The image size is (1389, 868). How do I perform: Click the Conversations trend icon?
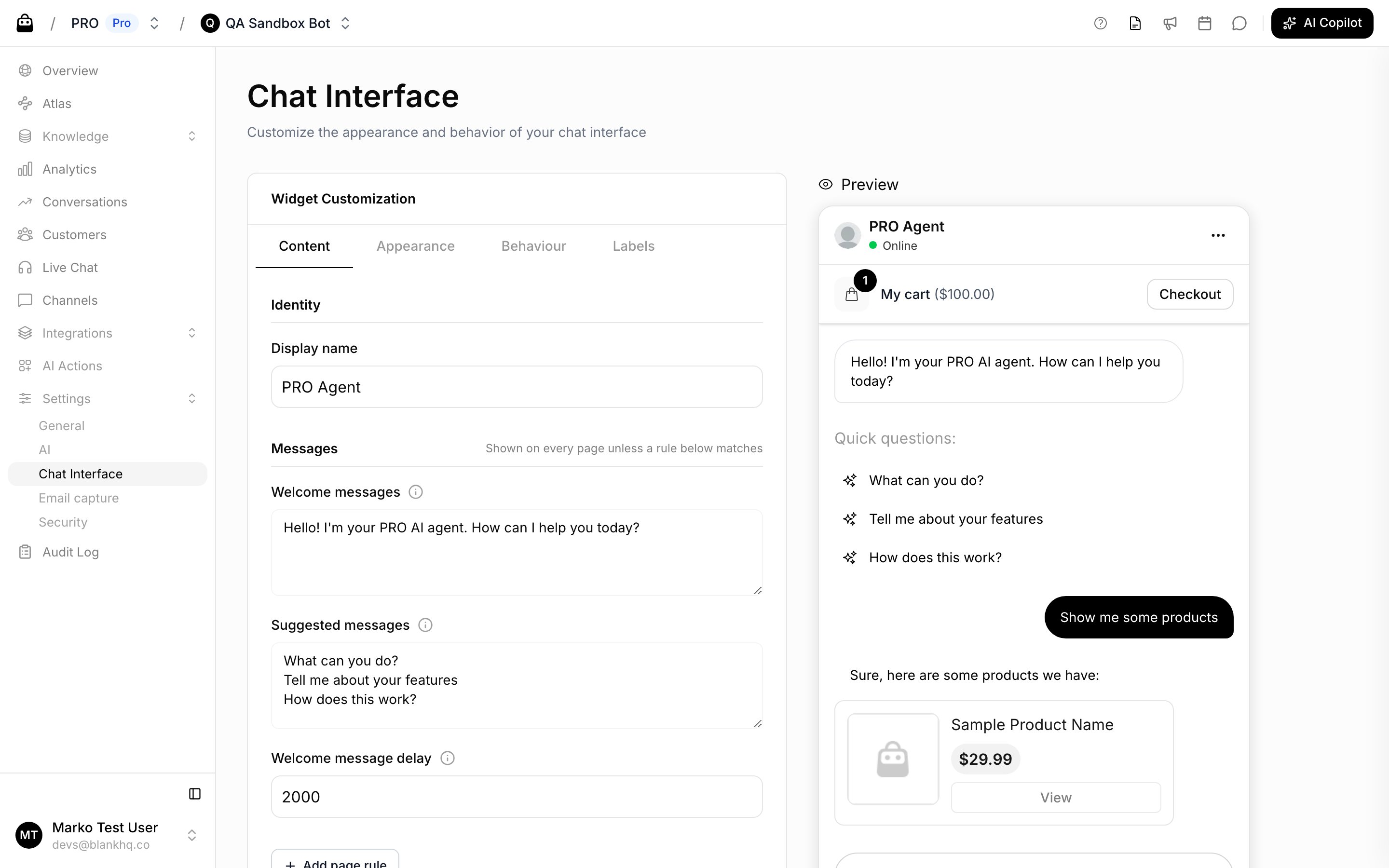tap(25, 202)
